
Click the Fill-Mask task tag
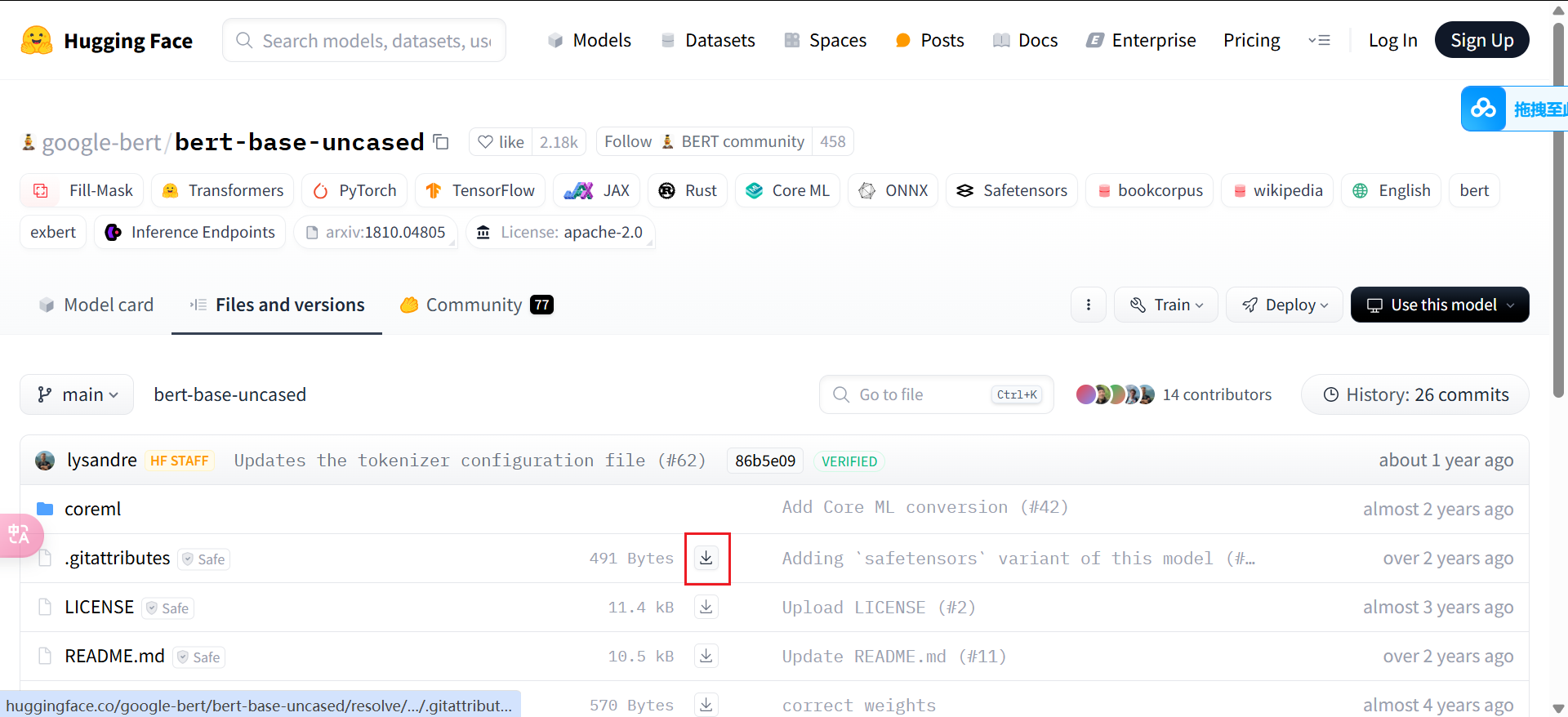(x=82, y=190)
